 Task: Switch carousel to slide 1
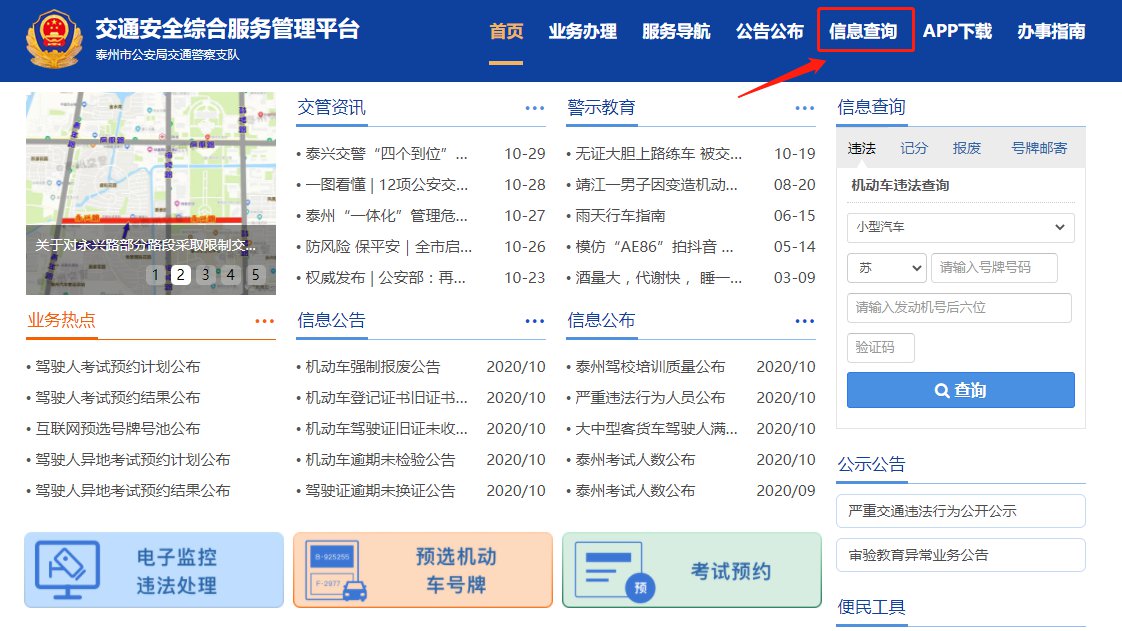click(156, 275)
